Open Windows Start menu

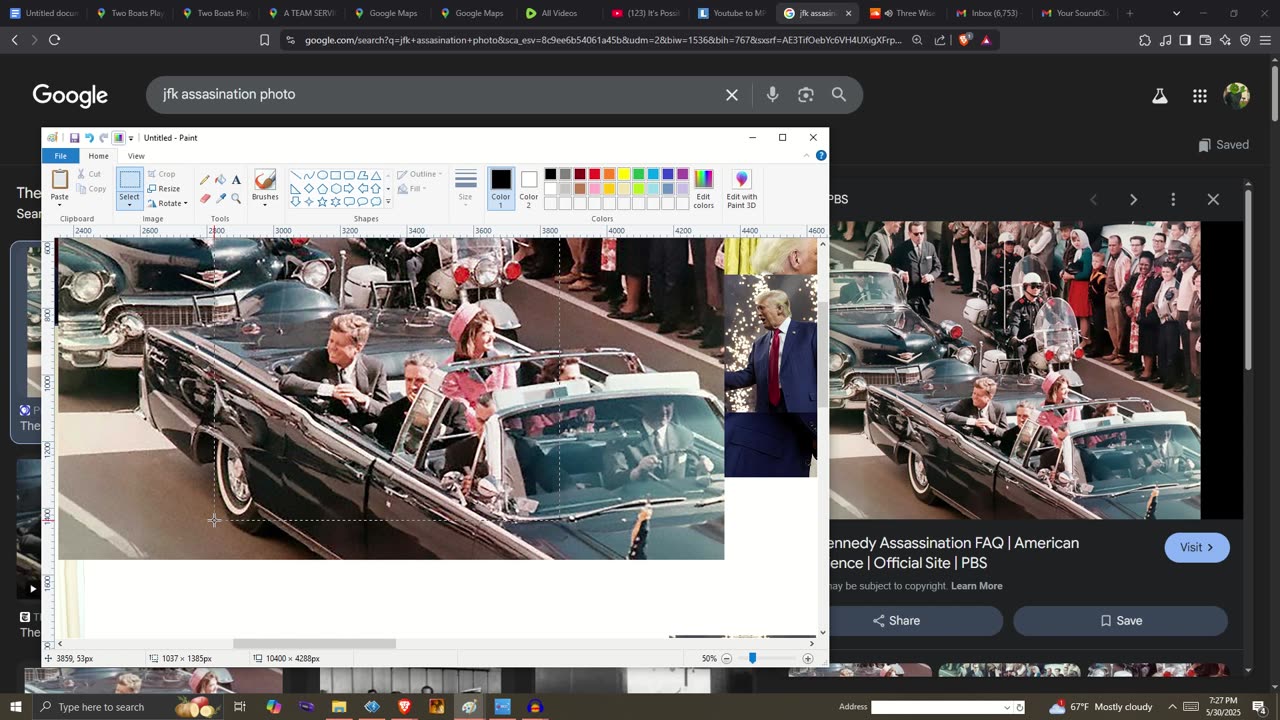(x=16, y=707)
